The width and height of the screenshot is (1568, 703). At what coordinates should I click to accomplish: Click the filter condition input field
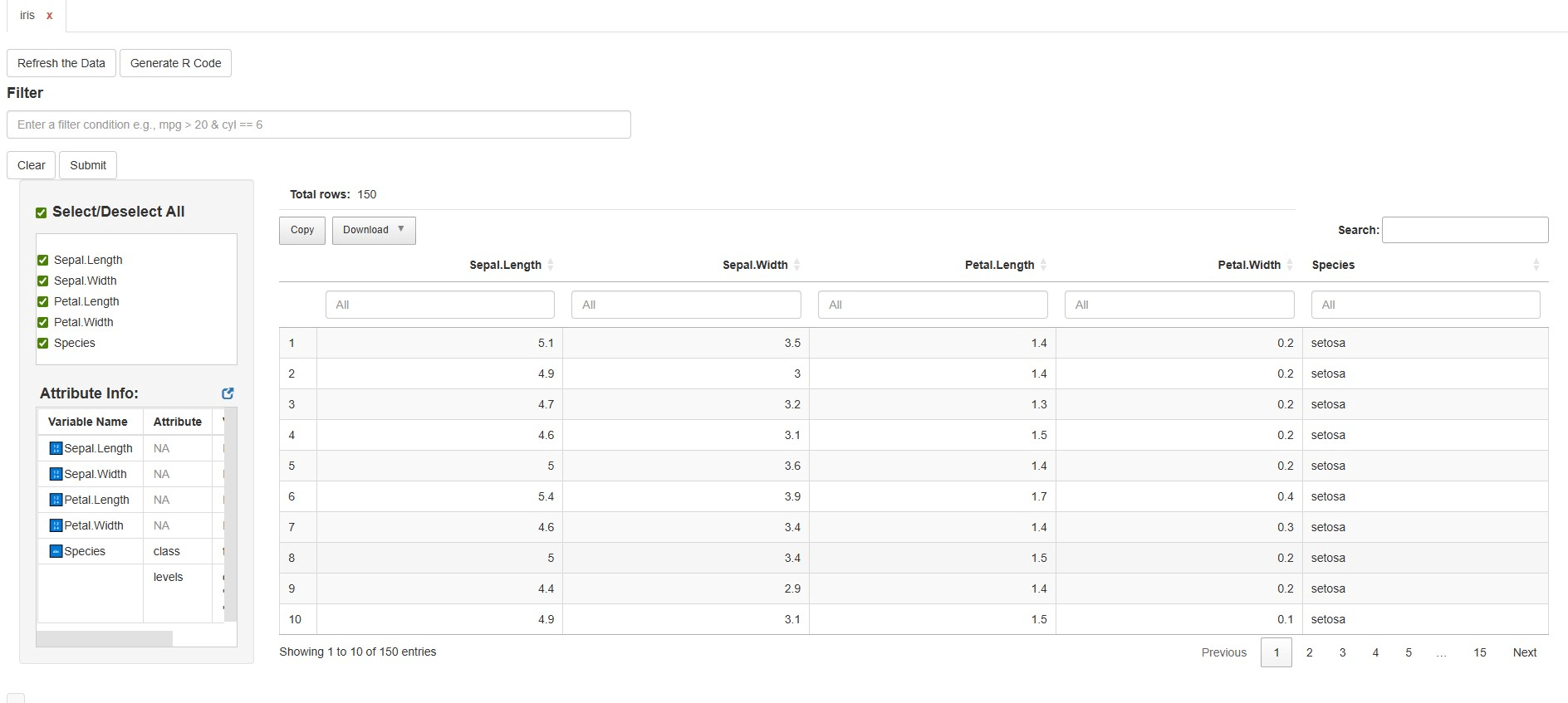(319, 124)
